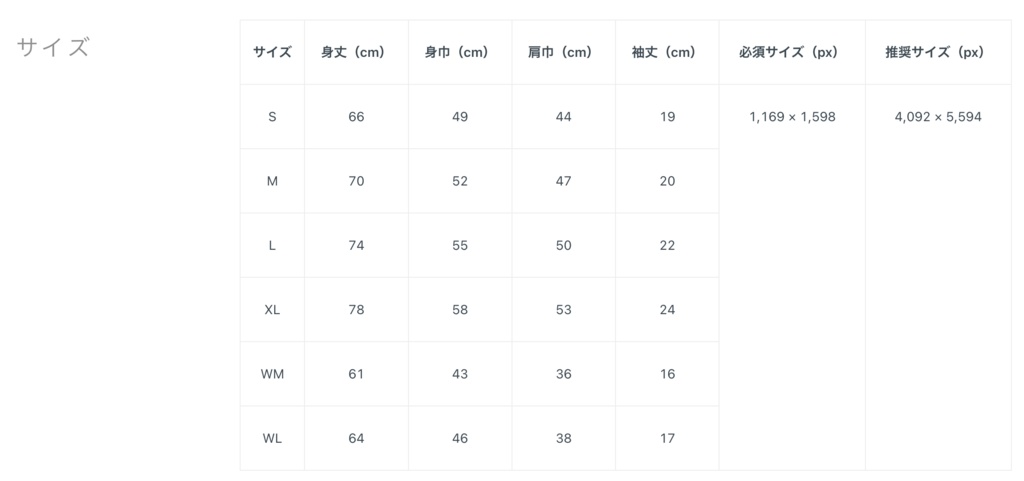1024x481 pixels.
Task: Select the 推奨サイズ (px) header
Action: pyautogui.click(x=938, y=53)
